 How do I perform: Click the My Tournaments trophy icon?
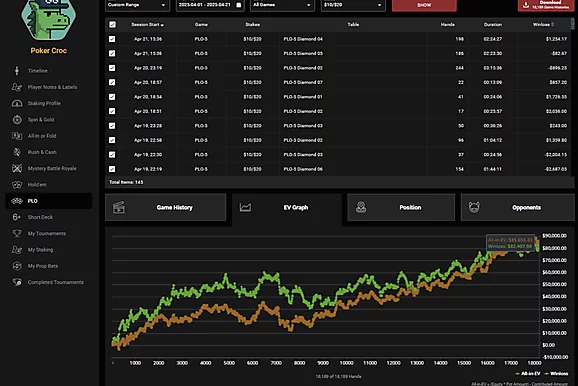17,233
